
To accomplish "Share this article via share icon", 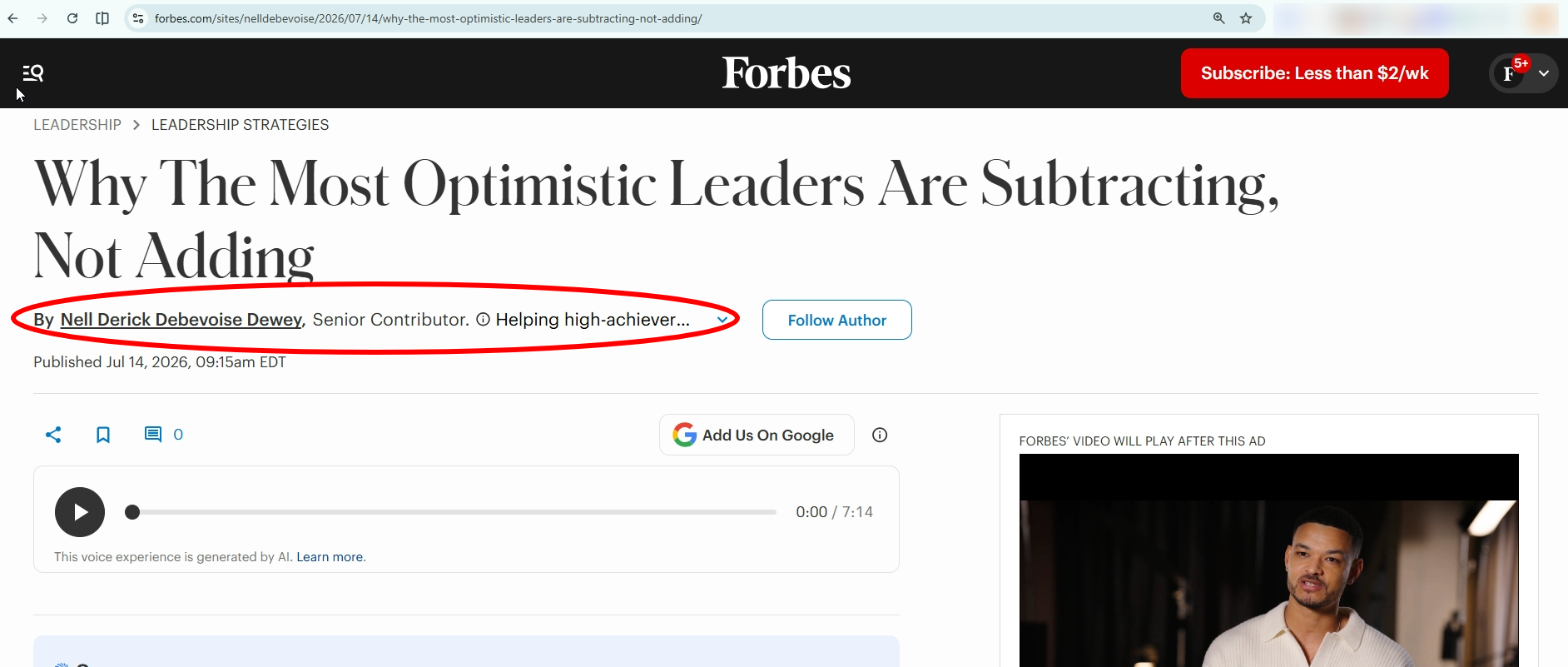I will click(x=53, y=435).
